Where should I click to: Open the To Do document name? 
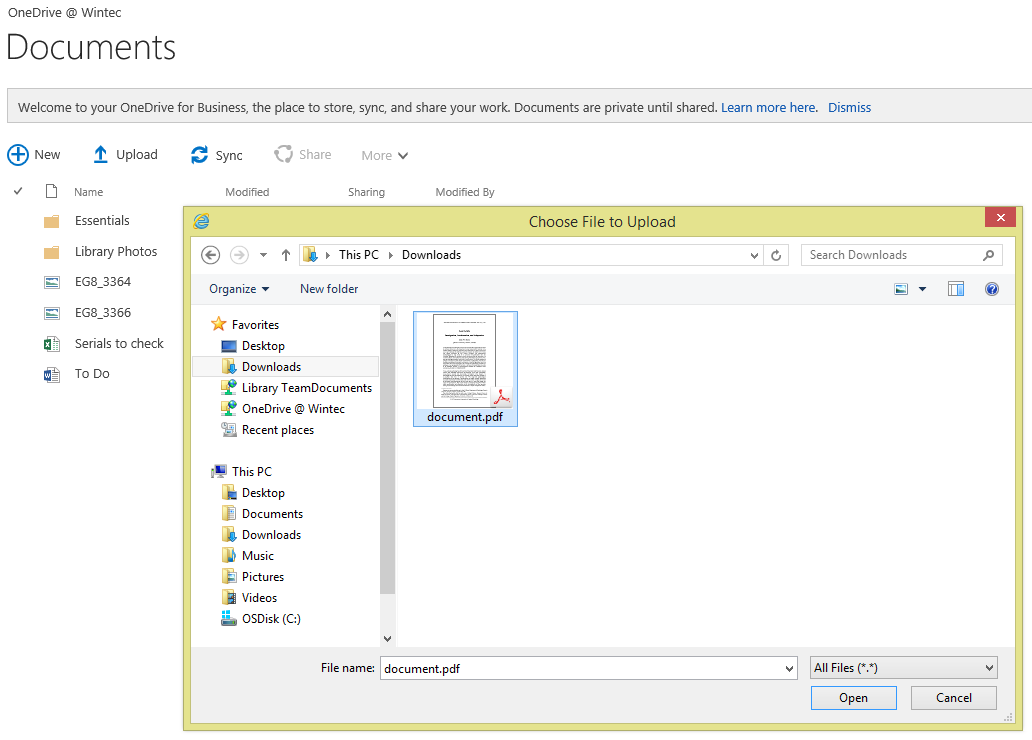pos(92,373)
